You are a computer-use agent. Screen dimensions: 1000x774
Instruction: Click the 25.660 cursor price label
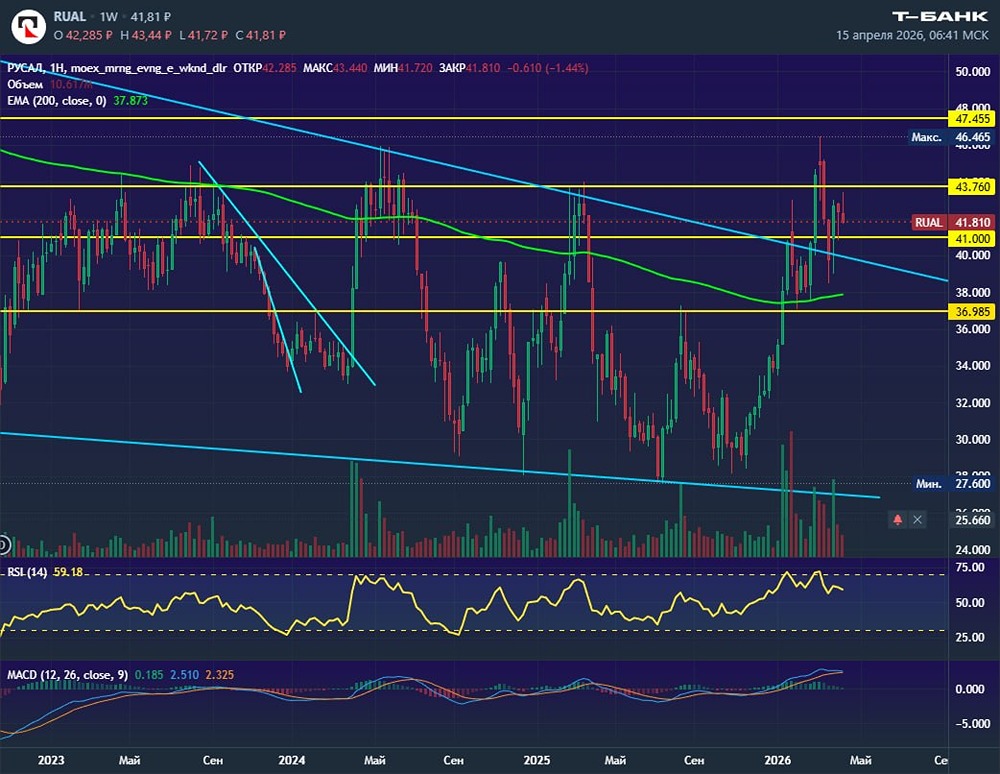973,520
